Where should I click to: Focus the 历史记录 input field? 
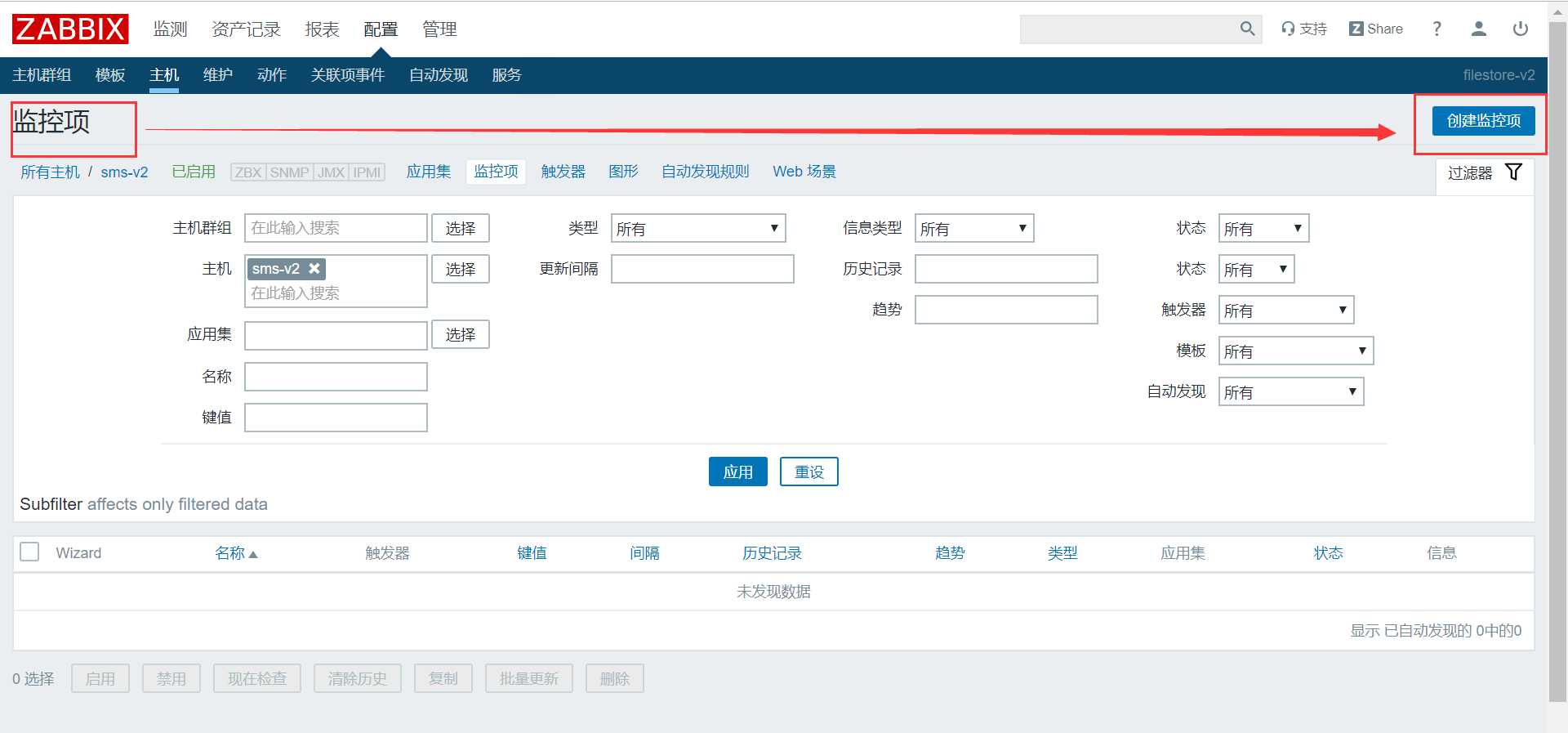click(x=1006, y=269)
